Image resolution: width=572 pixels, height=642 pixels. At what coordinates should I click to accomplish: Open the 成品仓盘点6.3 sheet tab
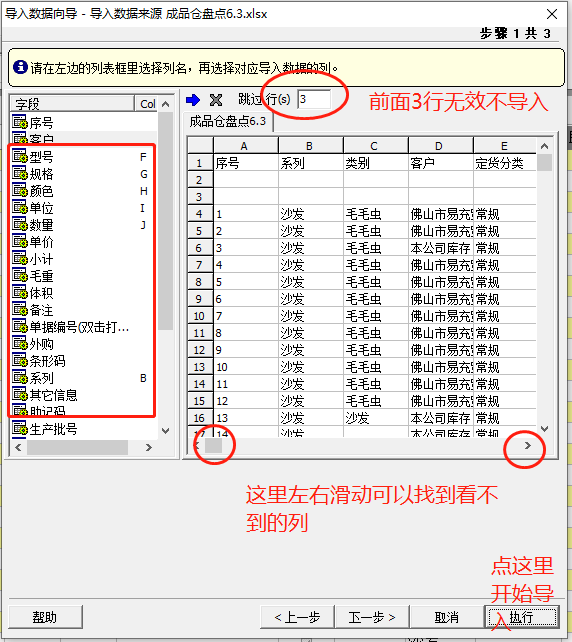tap(228, 122)
